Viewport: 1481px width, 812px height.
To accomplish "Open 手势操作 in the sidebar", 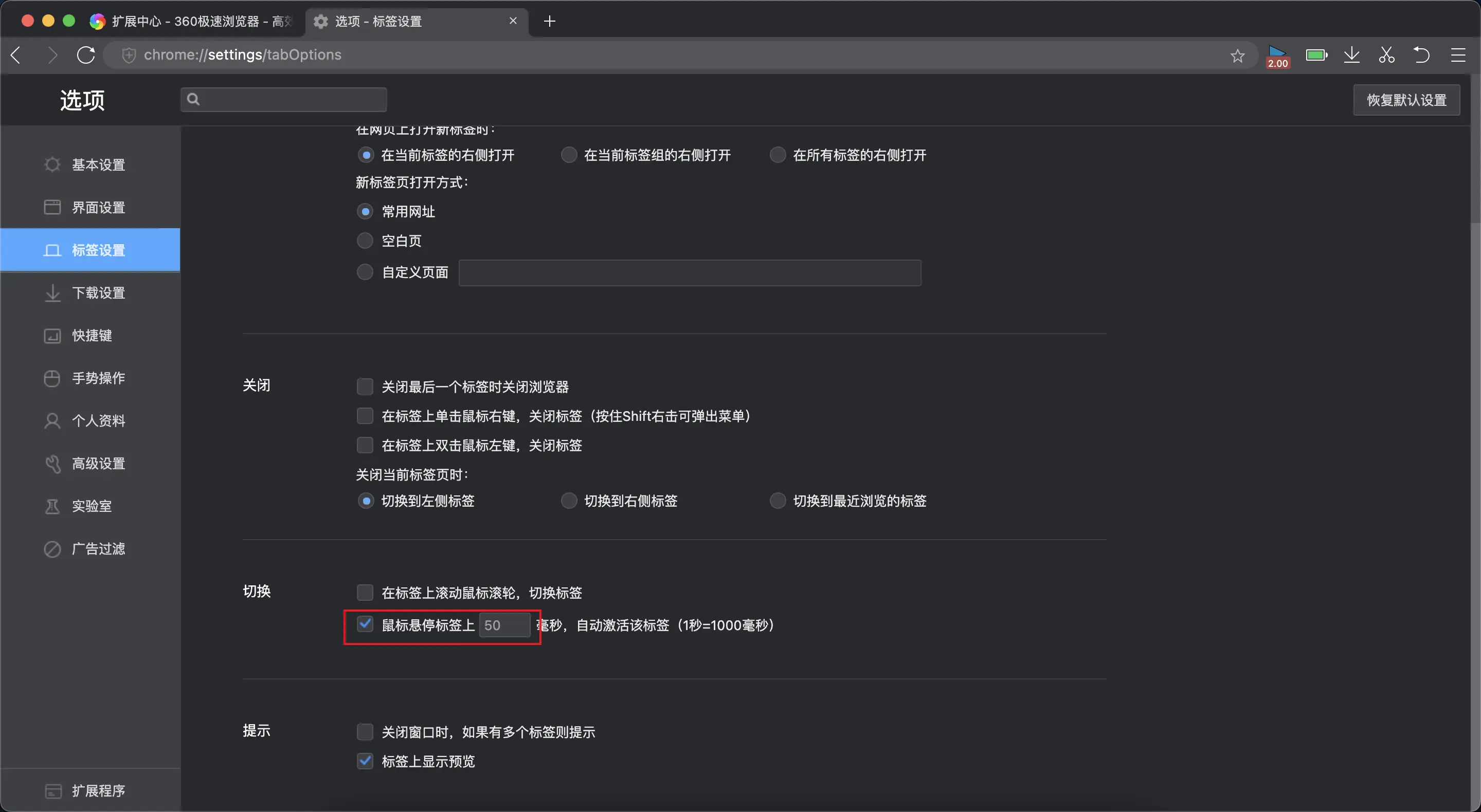I will click(91, 378).
